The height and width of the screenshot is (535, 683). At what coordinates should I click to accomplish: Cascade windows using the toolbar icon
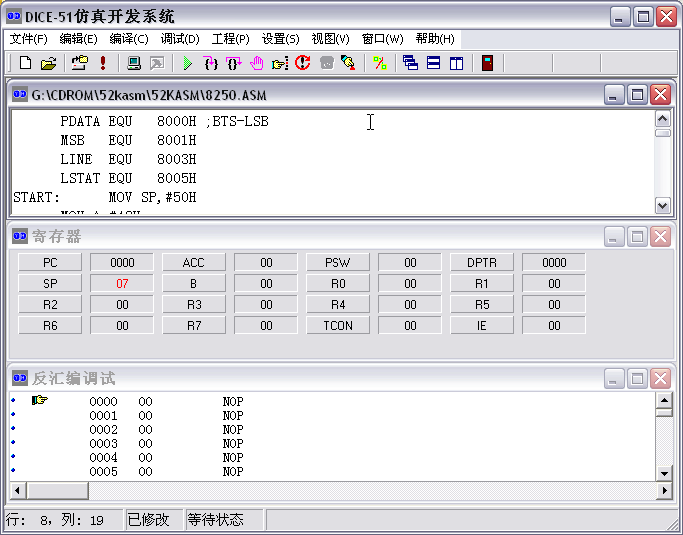(410, 63)
